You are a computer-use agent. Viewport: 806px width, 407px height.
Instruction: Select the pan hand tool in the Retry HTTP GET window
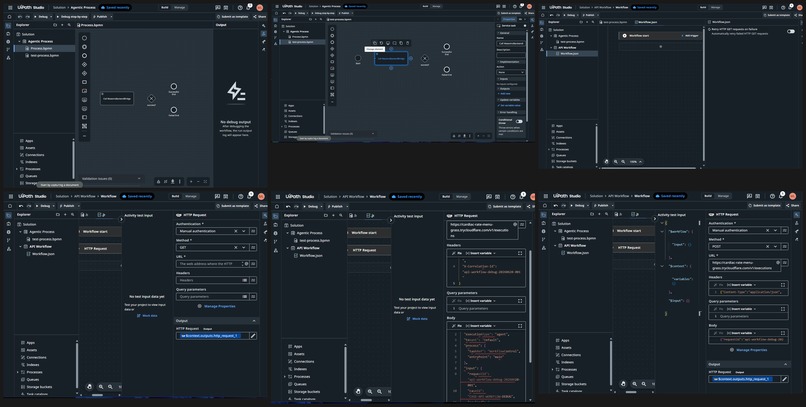coord(607,161)
